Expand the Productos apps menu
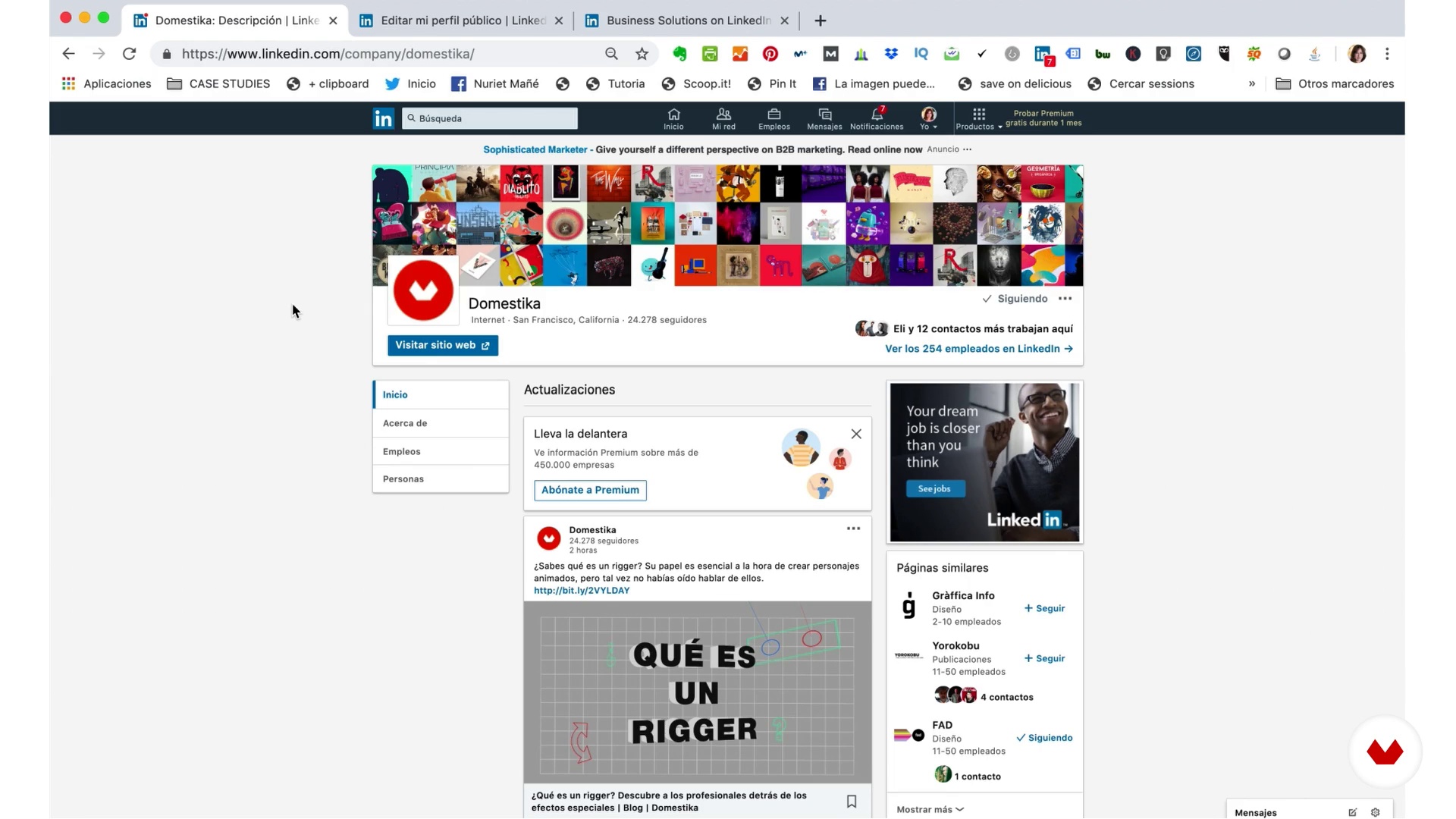Screen dimensions: 1456x819 tap(978, 119)
